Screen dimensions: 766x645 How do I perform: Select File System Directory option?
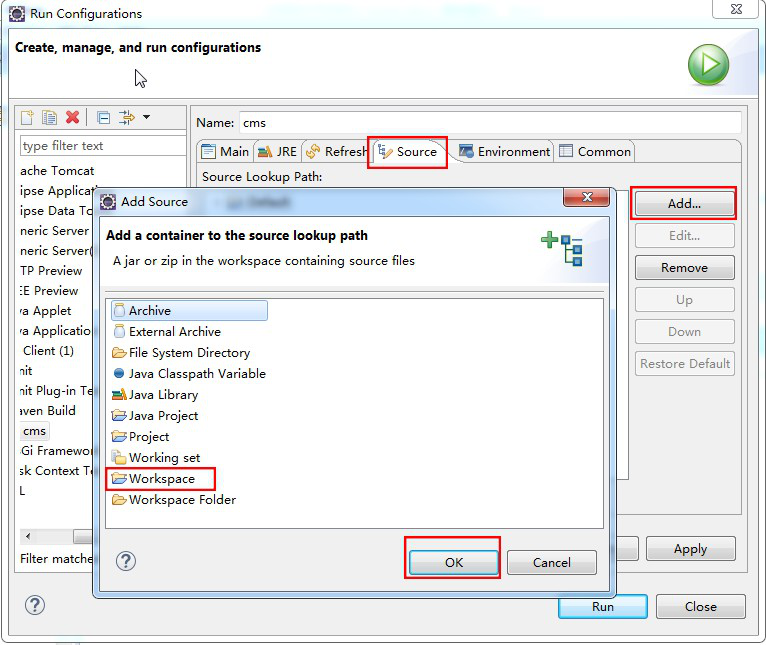tap(189, 353)
